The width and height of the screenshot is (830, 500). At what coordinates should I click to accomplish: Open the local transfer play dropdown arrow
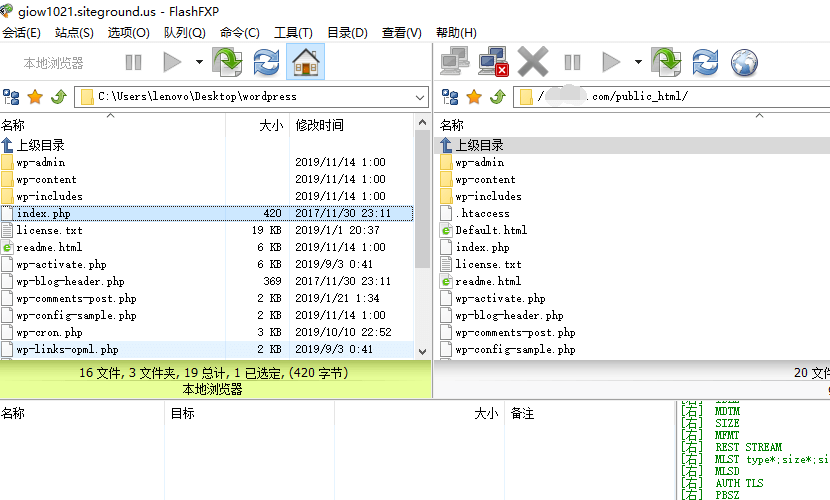pyautogui.click(x=199, y=62)
